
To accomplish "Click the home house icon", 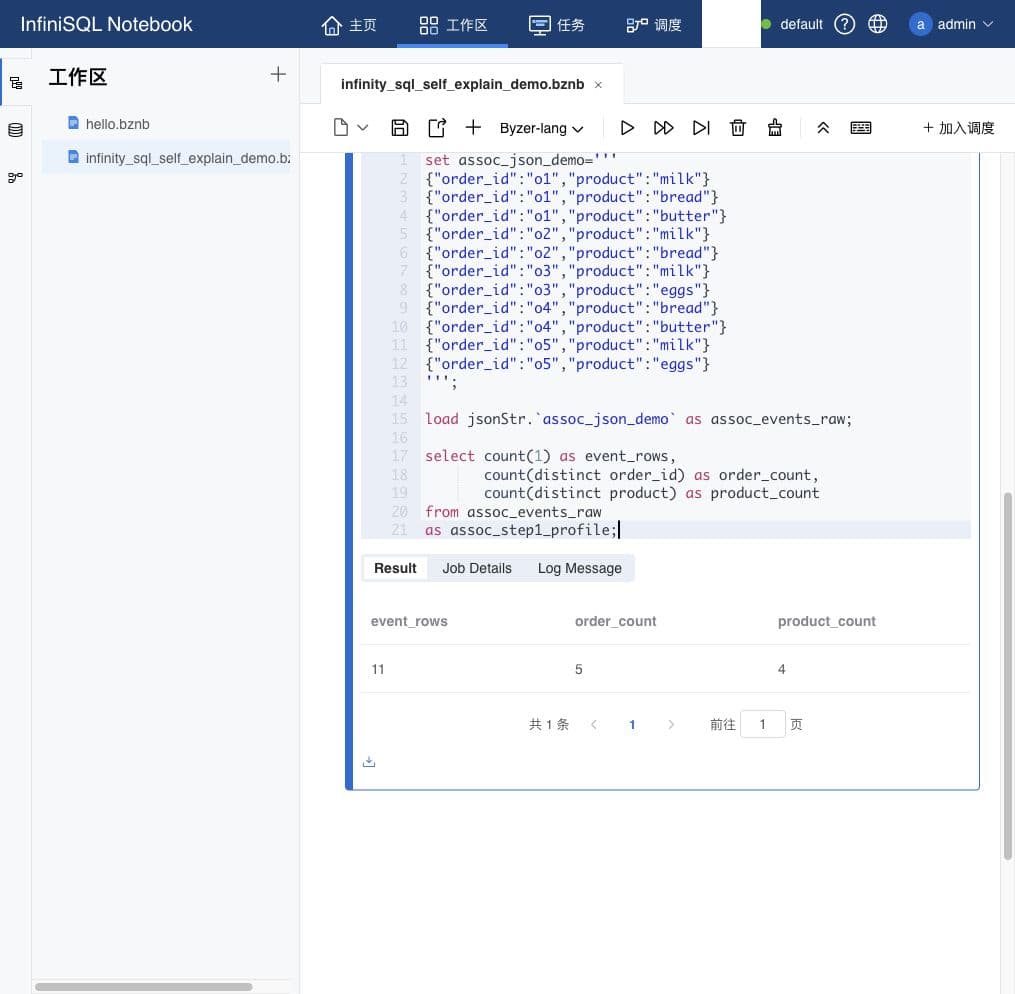I will [331, 25].
